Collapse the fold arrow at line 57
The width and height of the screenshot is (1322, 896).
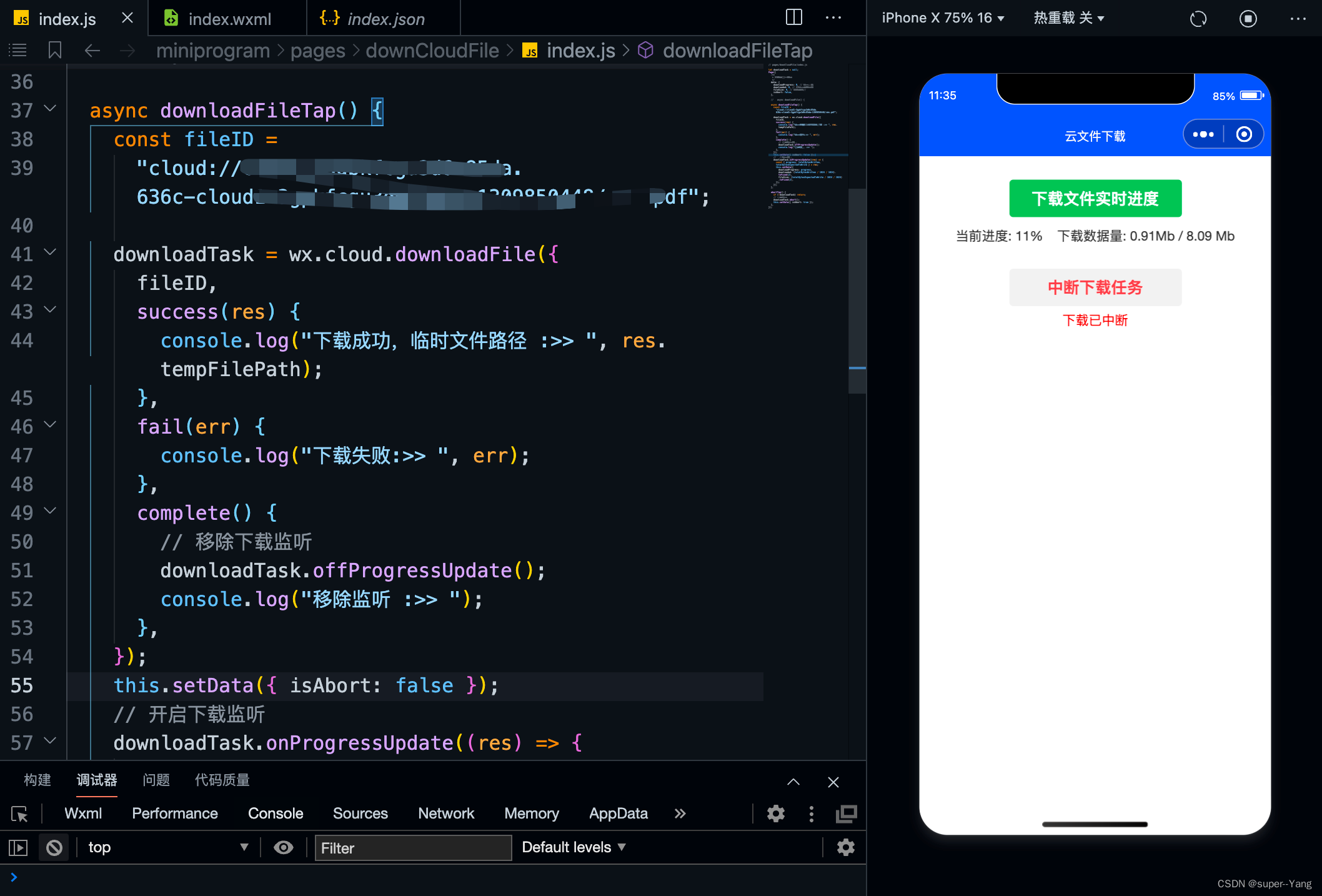(x=50, y=741)
